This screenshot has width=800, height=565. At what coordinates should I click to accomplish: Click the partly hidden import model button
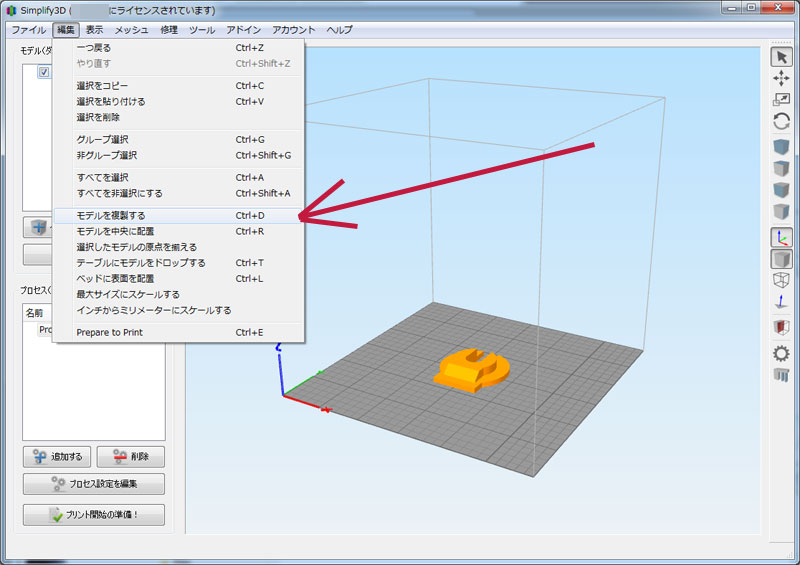click(38, 228)
